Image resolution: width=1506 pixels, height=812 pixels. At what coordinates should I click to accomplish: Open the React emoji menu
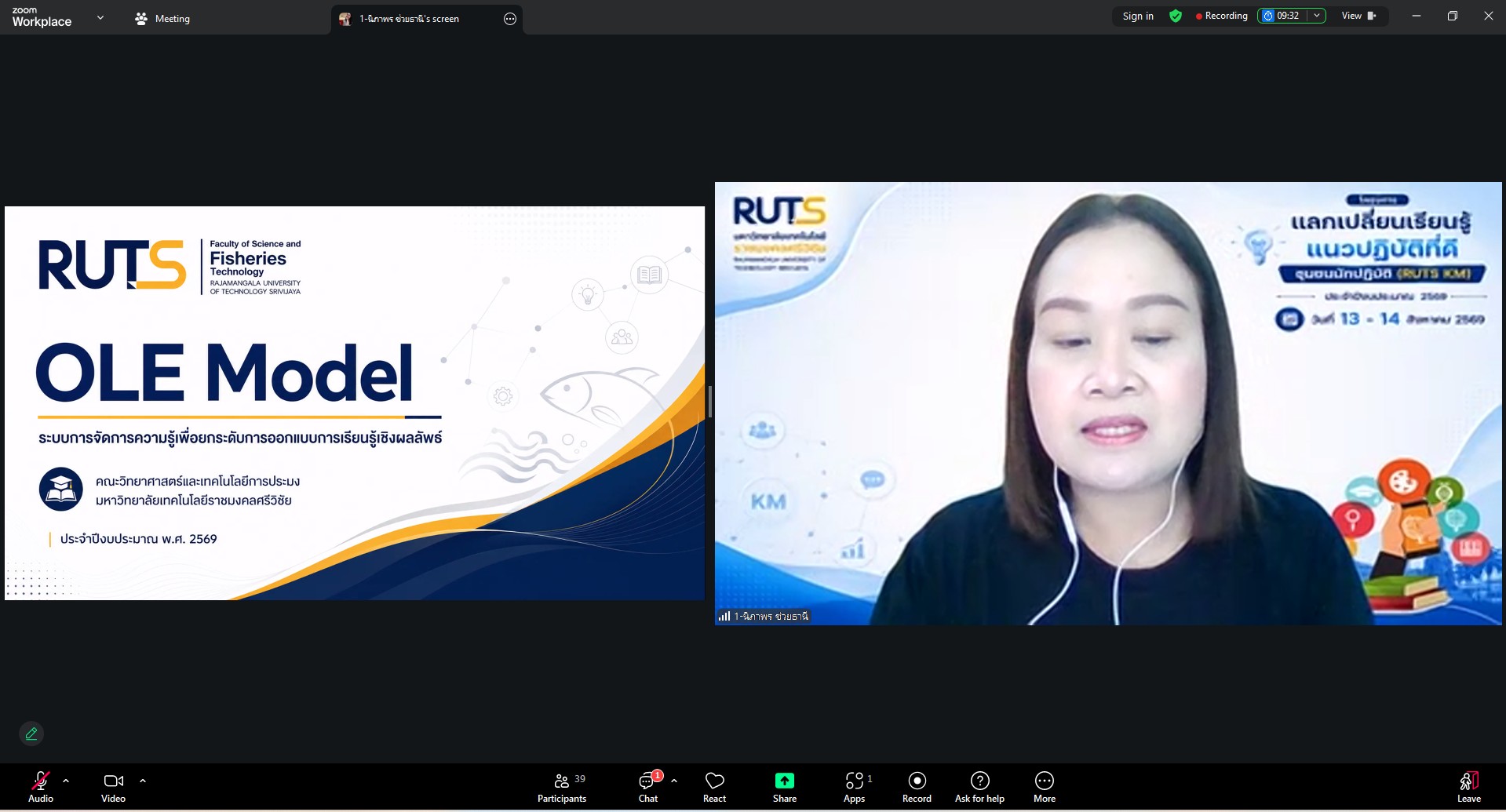point(714,787)
